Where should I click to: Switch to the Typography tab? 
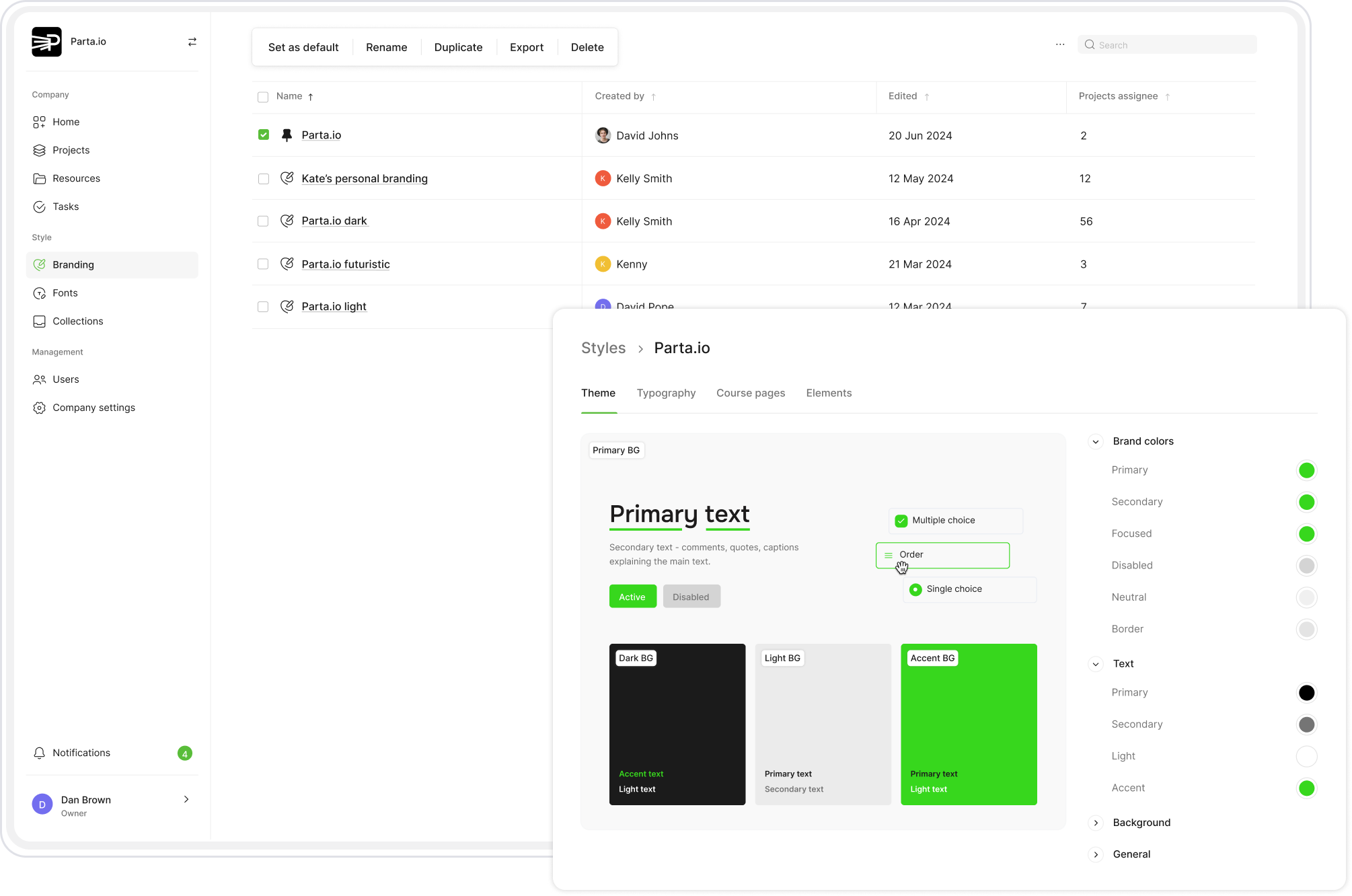point(666,394)
